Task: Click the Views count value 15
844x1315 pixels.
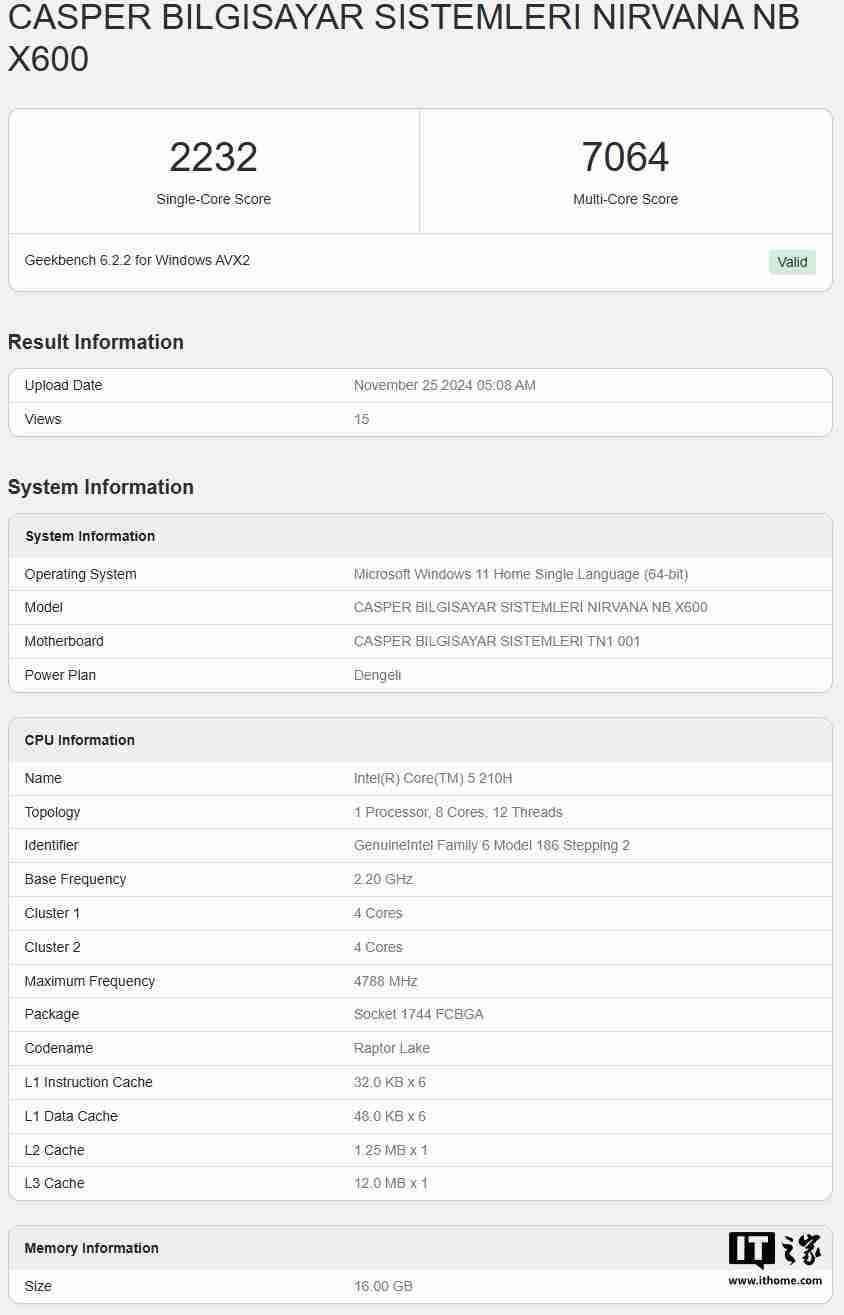Action: pyautogui.click(x=361, y=419)
